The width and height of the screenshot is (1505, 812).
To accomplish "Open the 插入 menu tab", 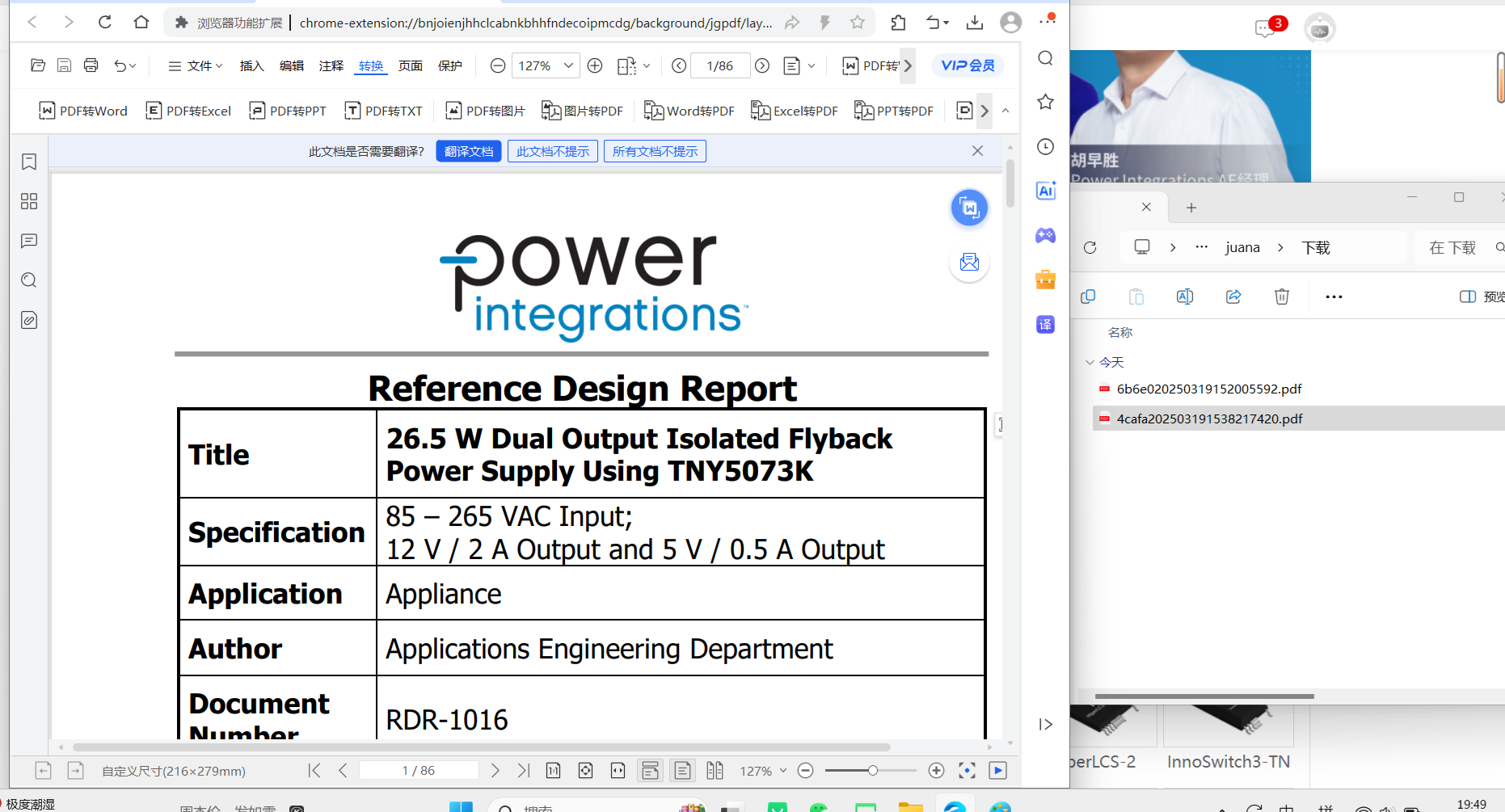I will (252, 65).
